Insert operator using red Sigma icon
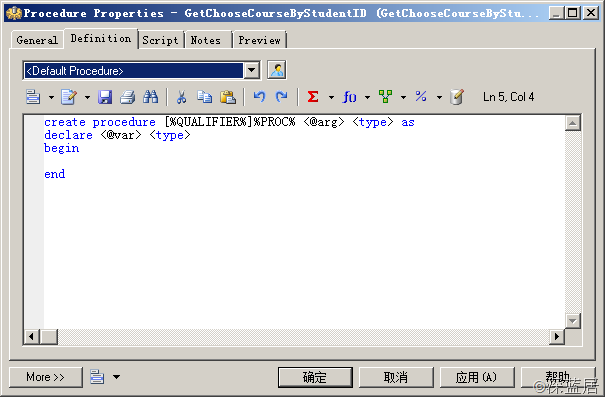The height and width of the screenshot is (397, 605). [x=313, y=96]
